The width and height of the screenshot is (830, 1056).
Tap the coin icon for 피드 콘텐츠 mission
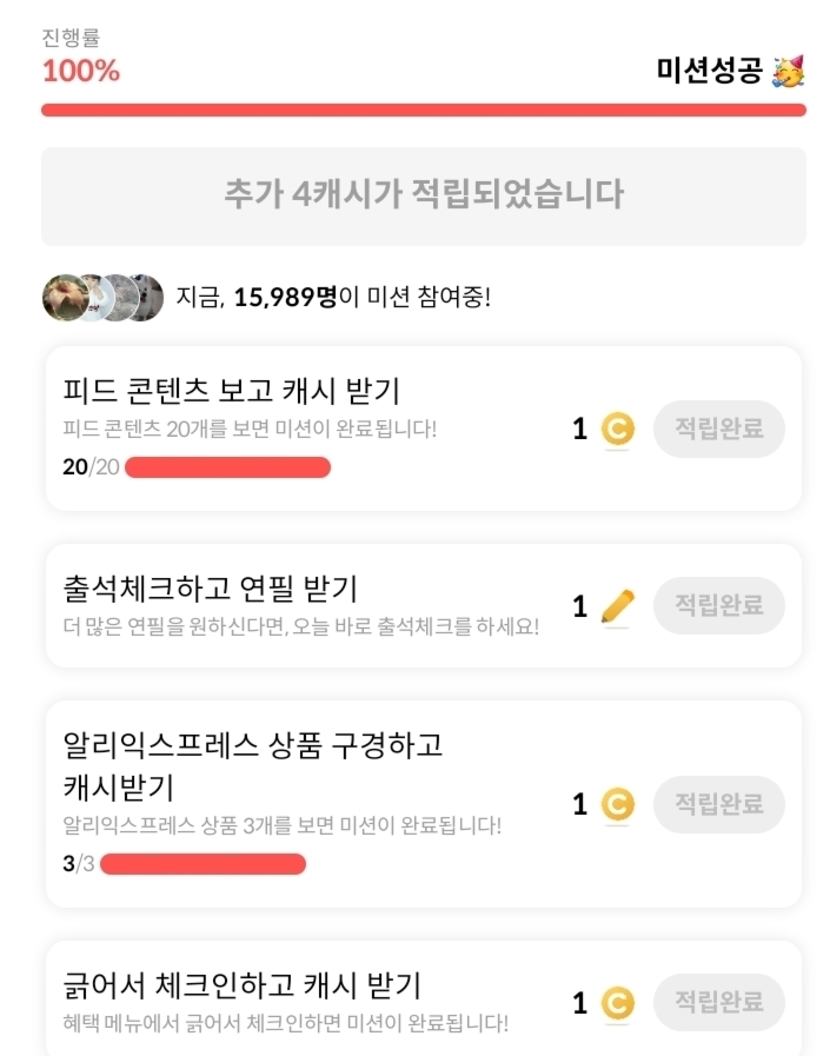click(617, 430)
